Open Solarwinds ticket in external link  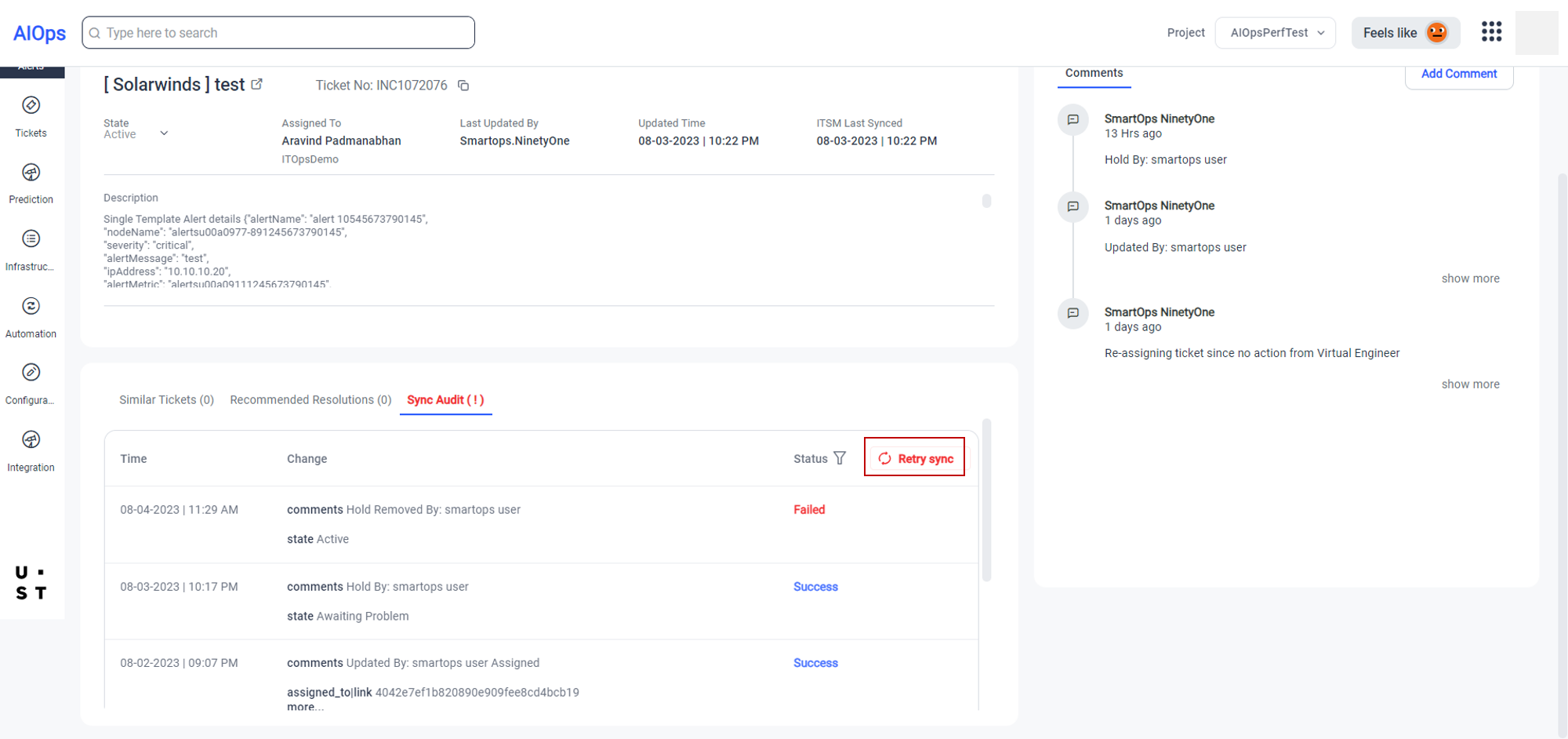(x=257, y=84)
